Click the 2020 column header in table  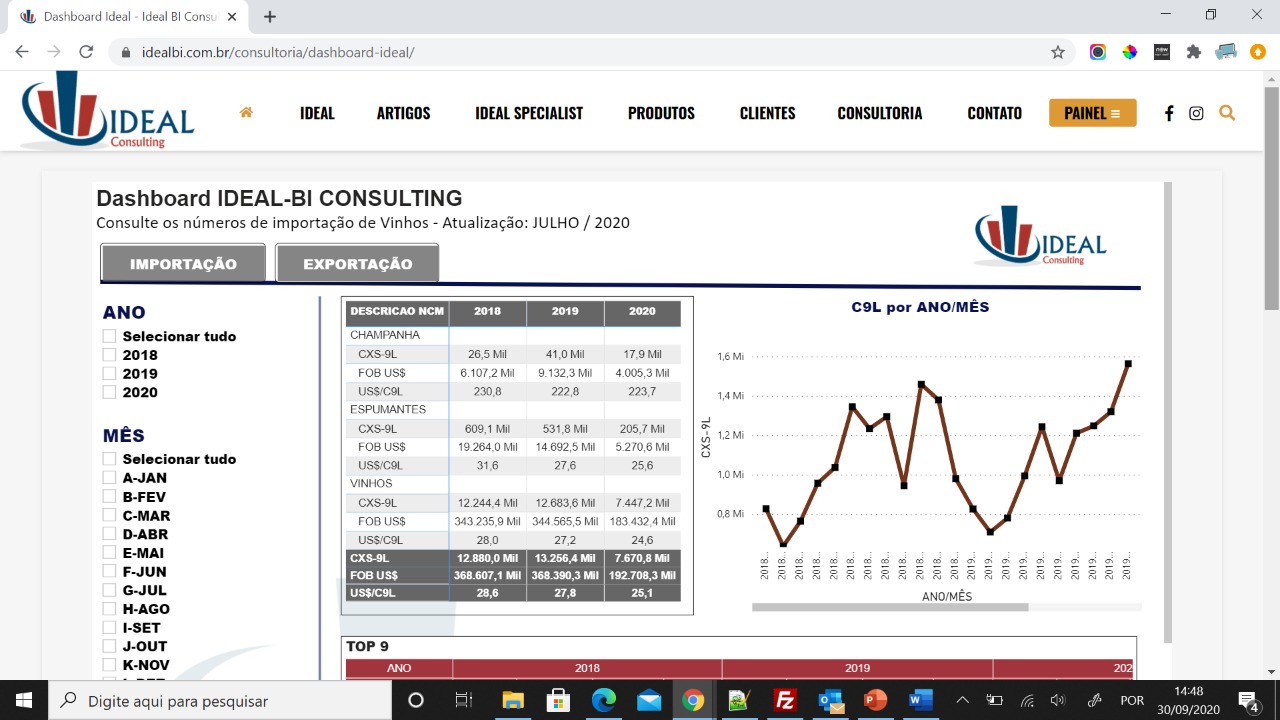coord(642,311)
